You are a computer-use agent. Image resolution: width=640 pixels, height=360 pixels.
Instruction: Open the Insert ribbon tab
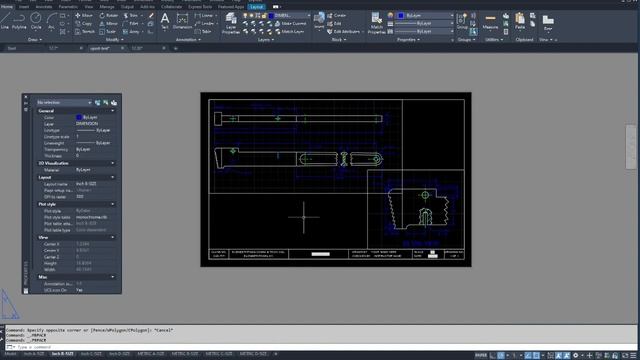[24, 7]
